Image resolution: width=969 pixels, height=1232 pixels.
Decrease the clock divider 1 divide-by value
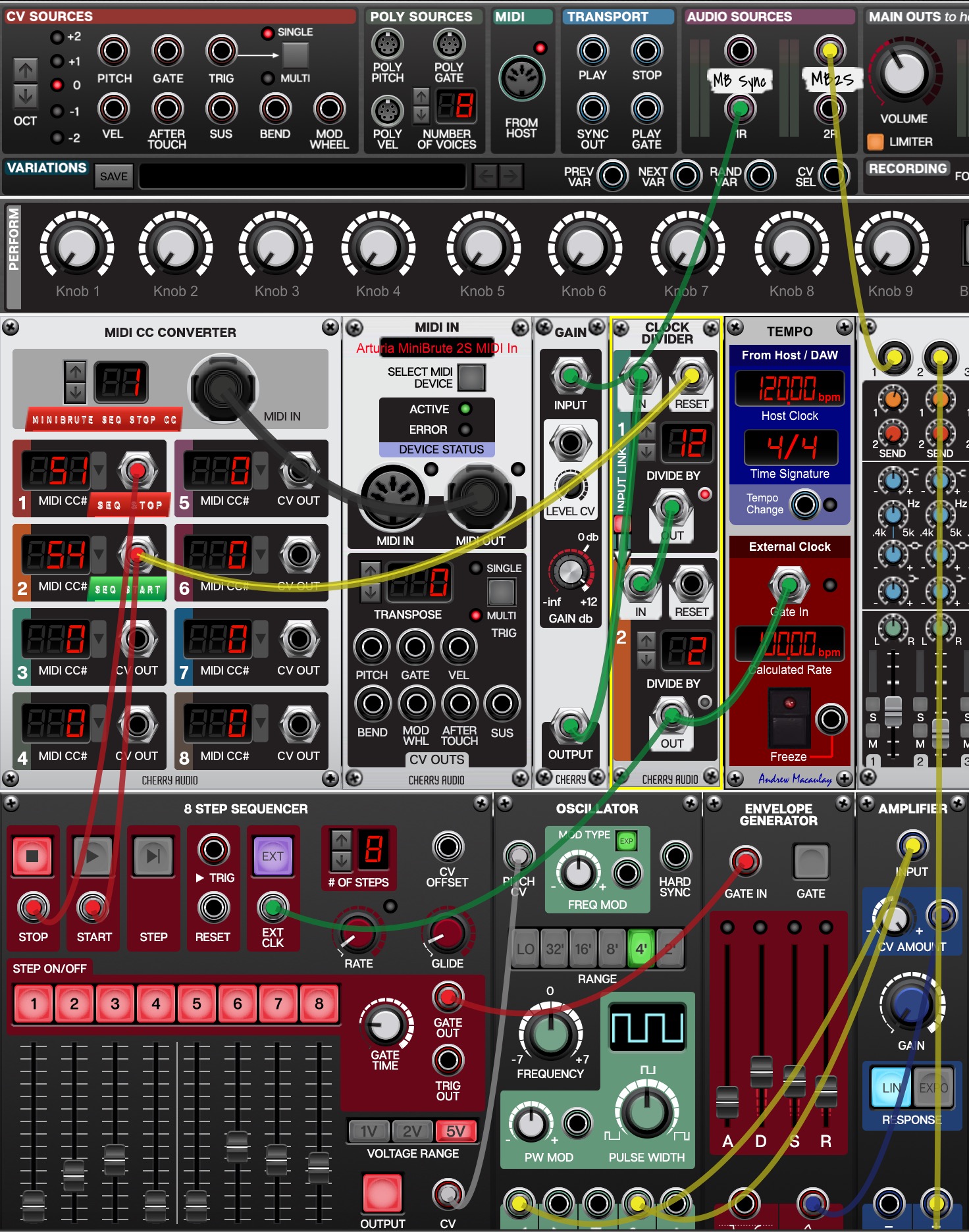pos(646,451)
